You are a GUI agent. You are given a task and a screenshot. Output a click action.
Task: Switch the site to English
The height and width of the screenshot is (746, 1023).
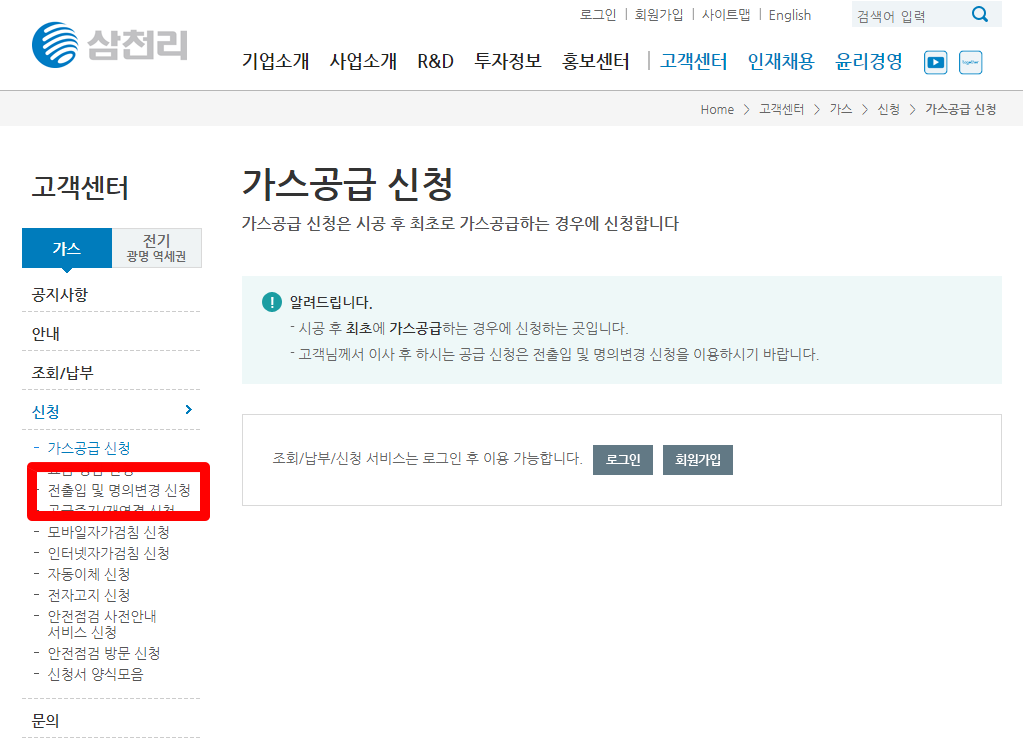[x=789, y=14]
